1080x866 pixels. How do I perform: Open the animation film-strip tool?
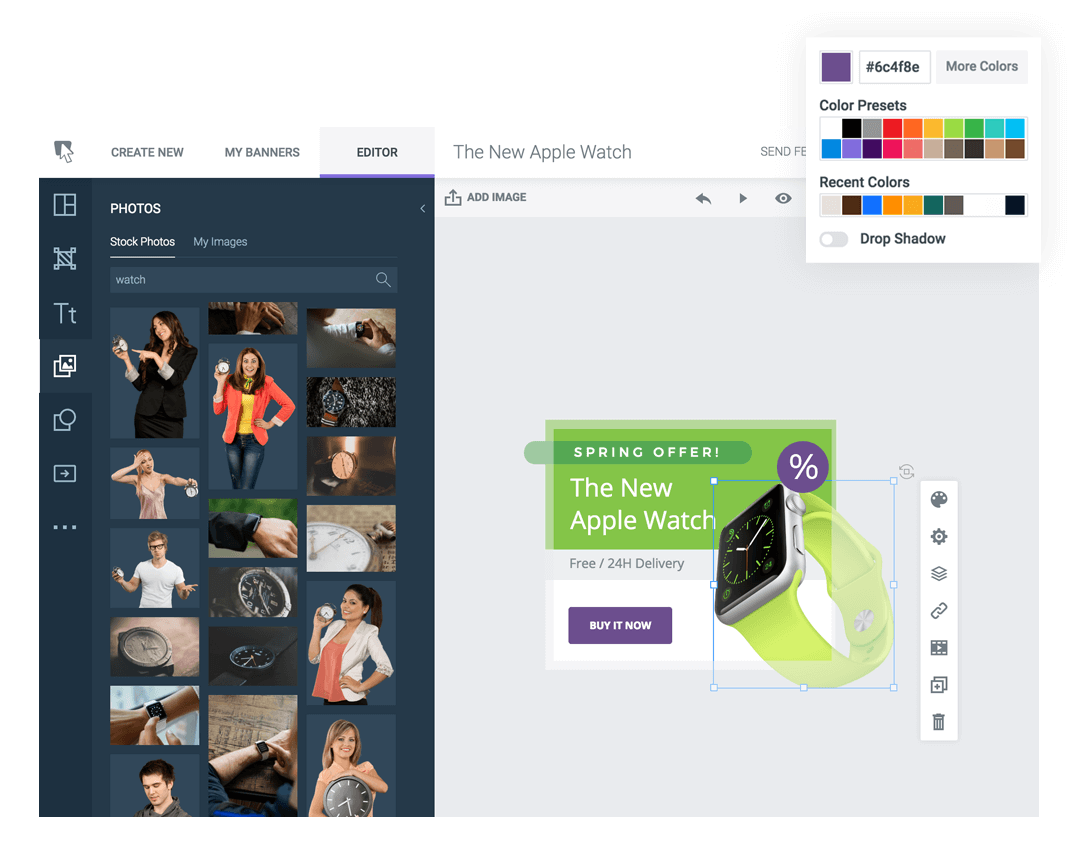pos(939,648)
